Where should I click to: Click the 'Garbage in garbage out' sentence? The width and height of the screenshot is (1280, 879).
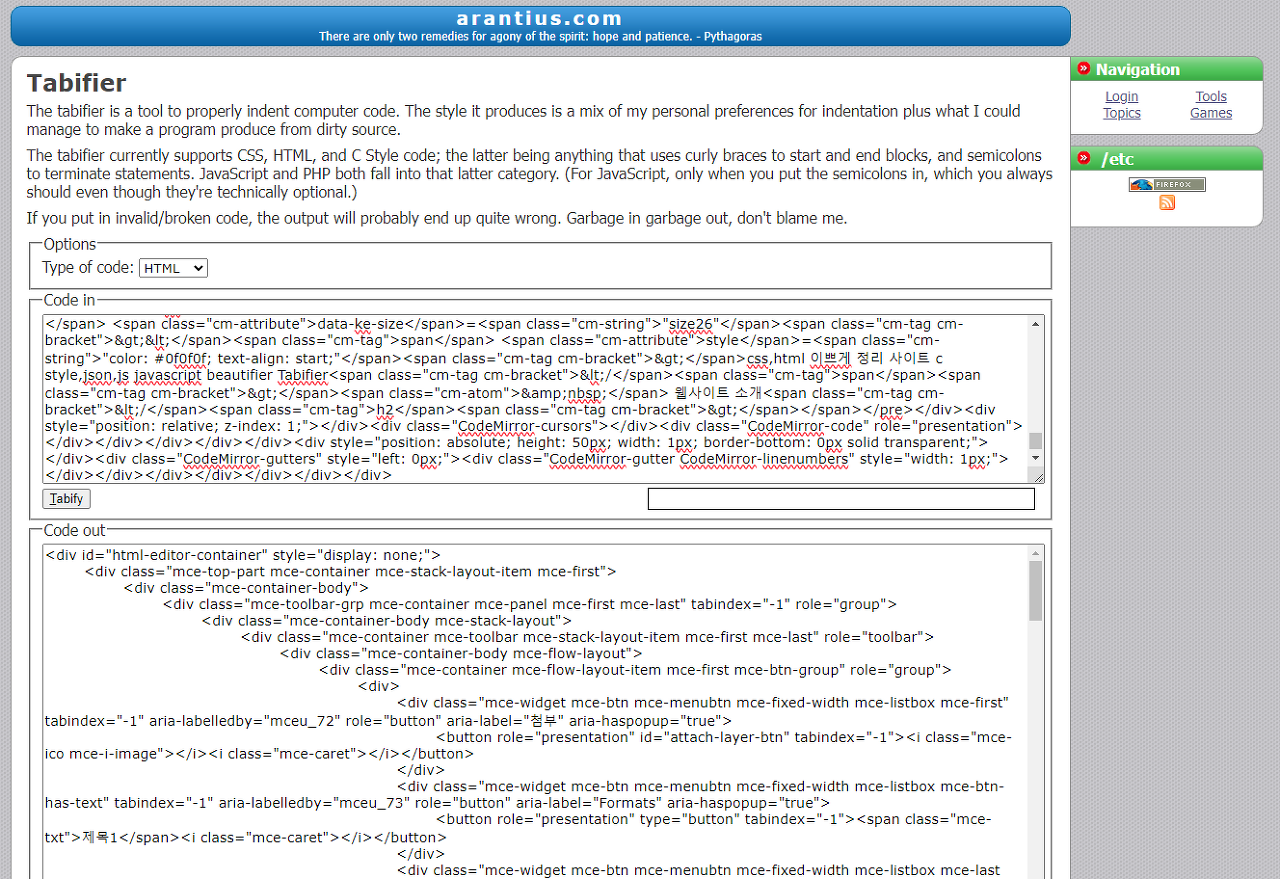point(707,218)
